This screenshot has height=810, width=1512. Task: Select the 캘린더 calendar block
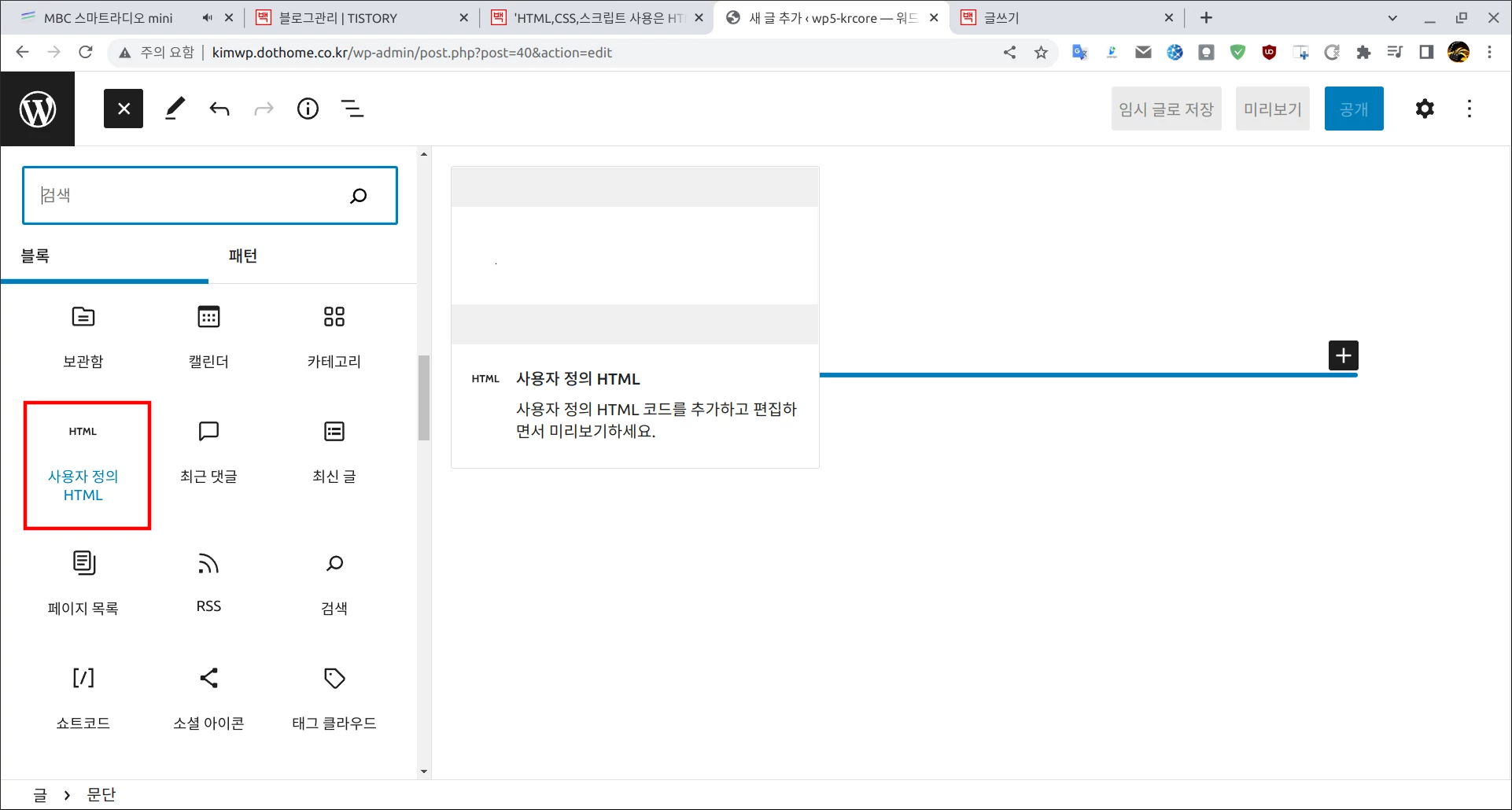coord(208,334)
